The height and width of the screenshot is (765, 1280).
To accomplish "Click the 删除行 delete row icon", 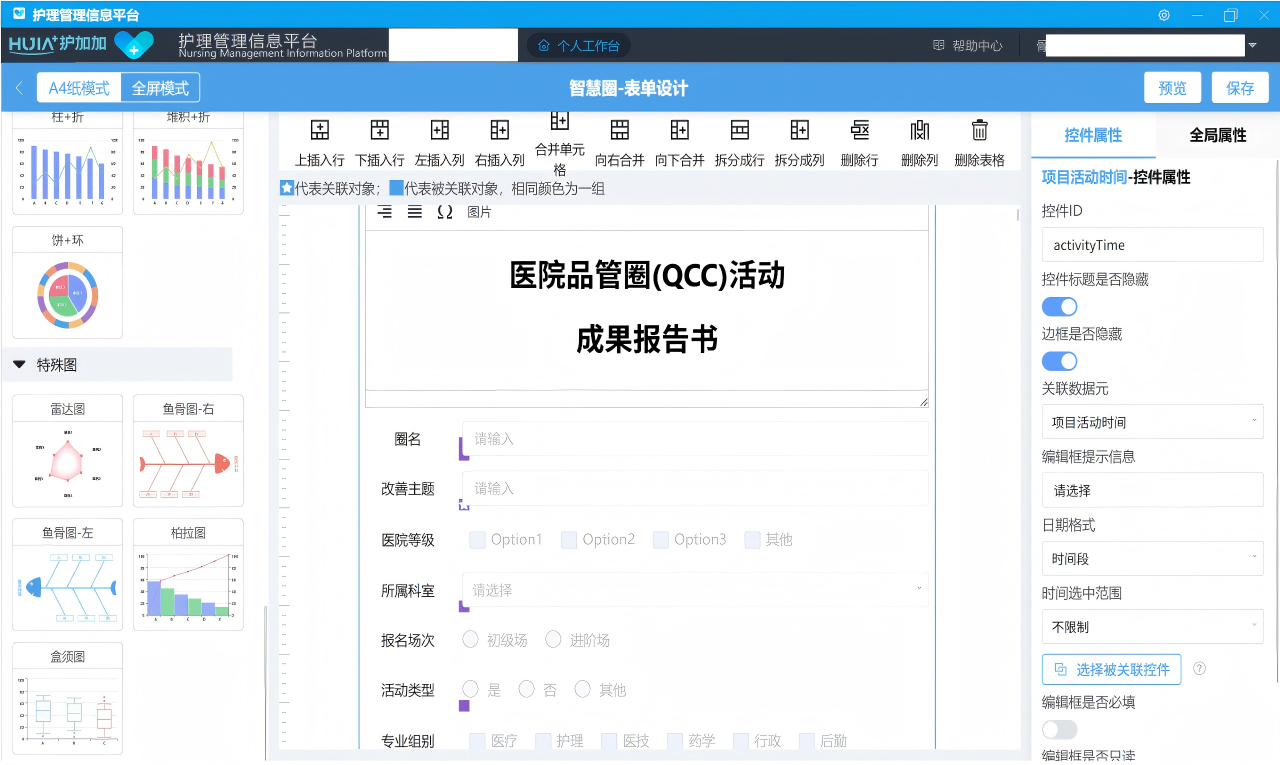I will point(859,130).
